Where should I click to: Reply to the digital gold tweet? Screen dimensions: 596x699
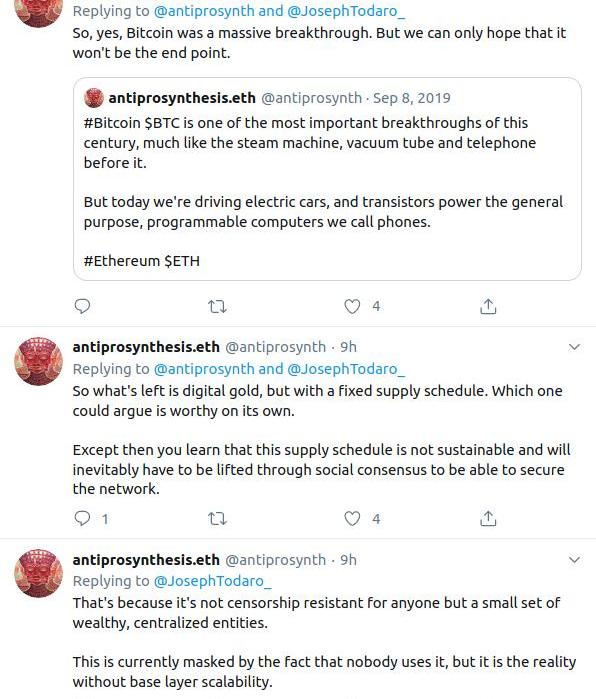[82, 518]
